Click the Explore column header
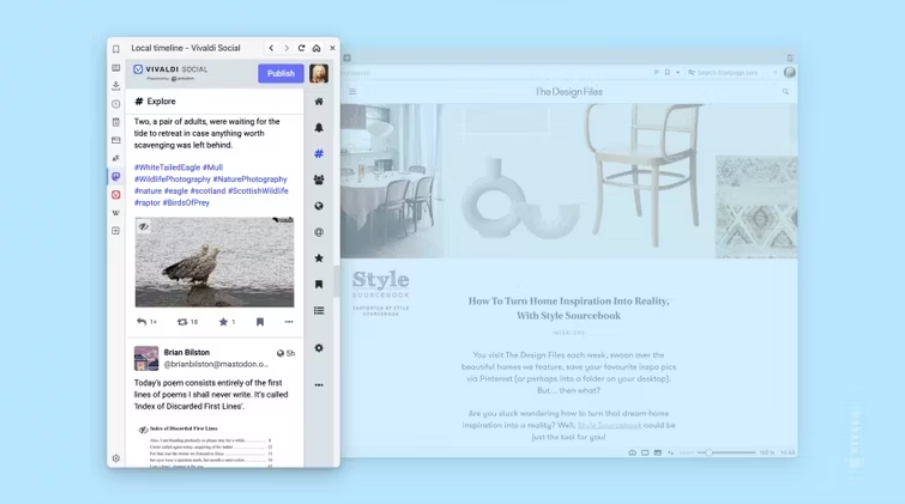The width and height of the screenshot is (905, 504). [215, 102]
